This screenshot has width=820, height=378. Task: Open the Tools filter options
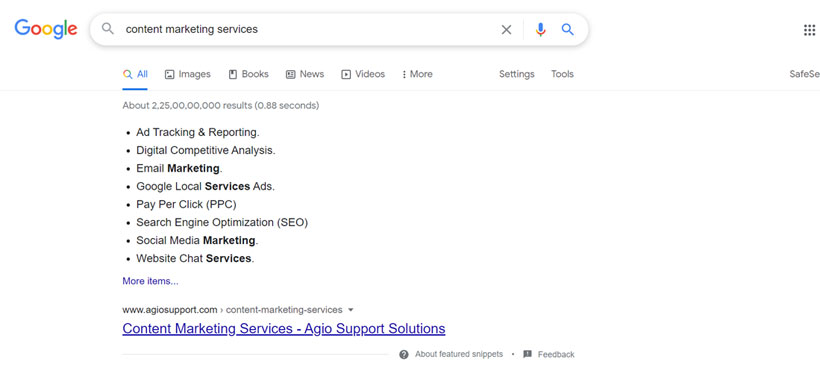pyautogui.click(x=562, y=74)
